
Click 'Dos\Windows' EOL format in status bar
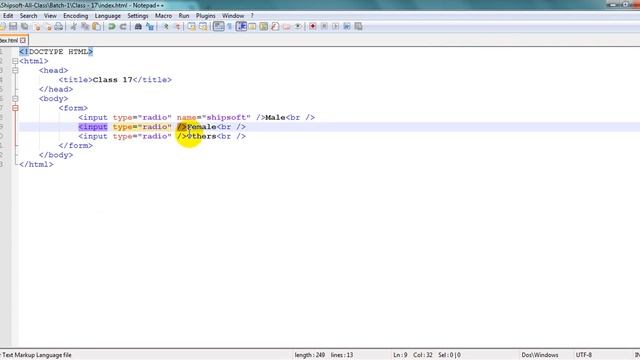click(540, 355)
